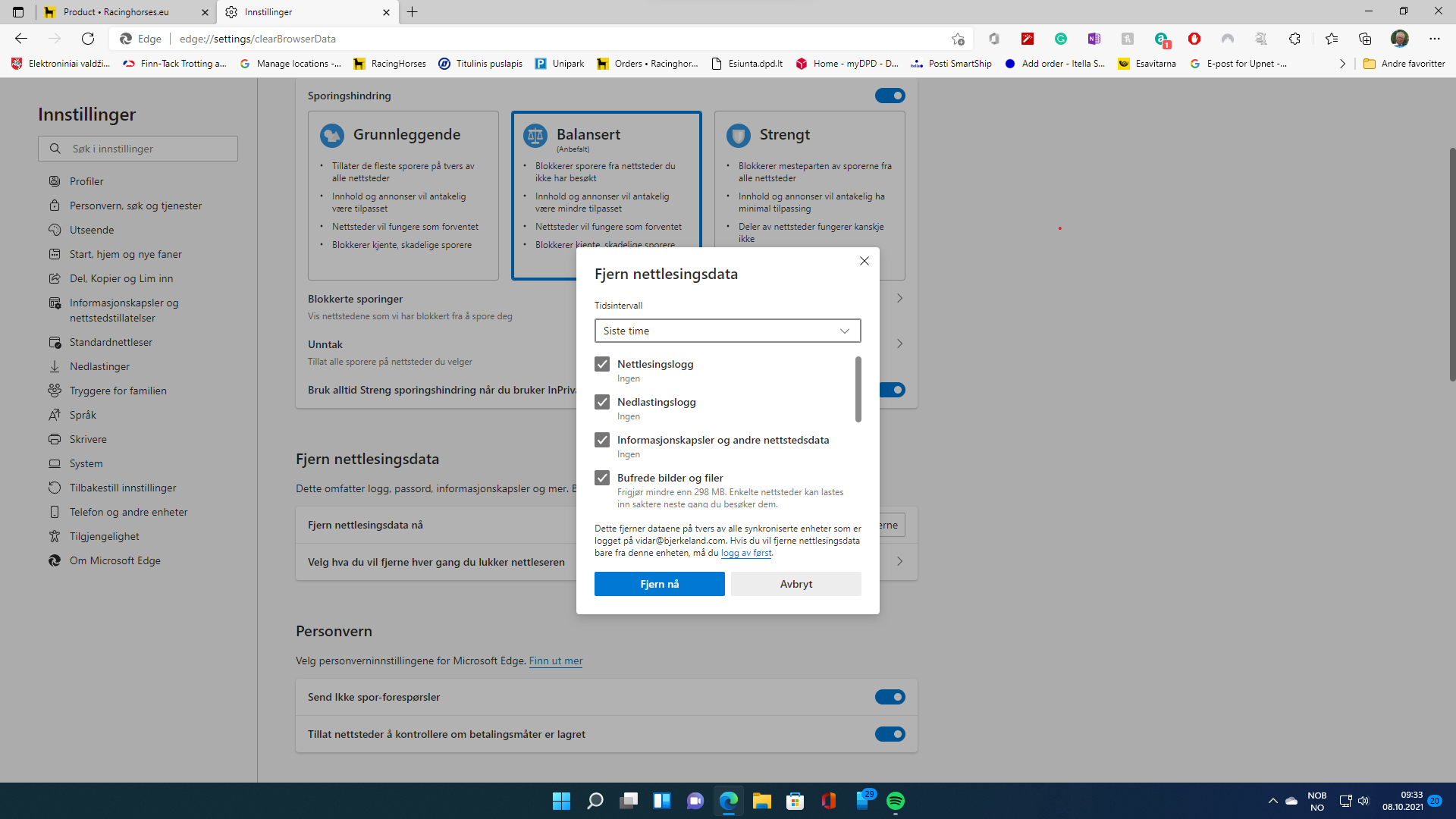This screenshot has height=819, width=1456.
Task: Uncheck Bufrede bilder og filer
Action: 603,478
